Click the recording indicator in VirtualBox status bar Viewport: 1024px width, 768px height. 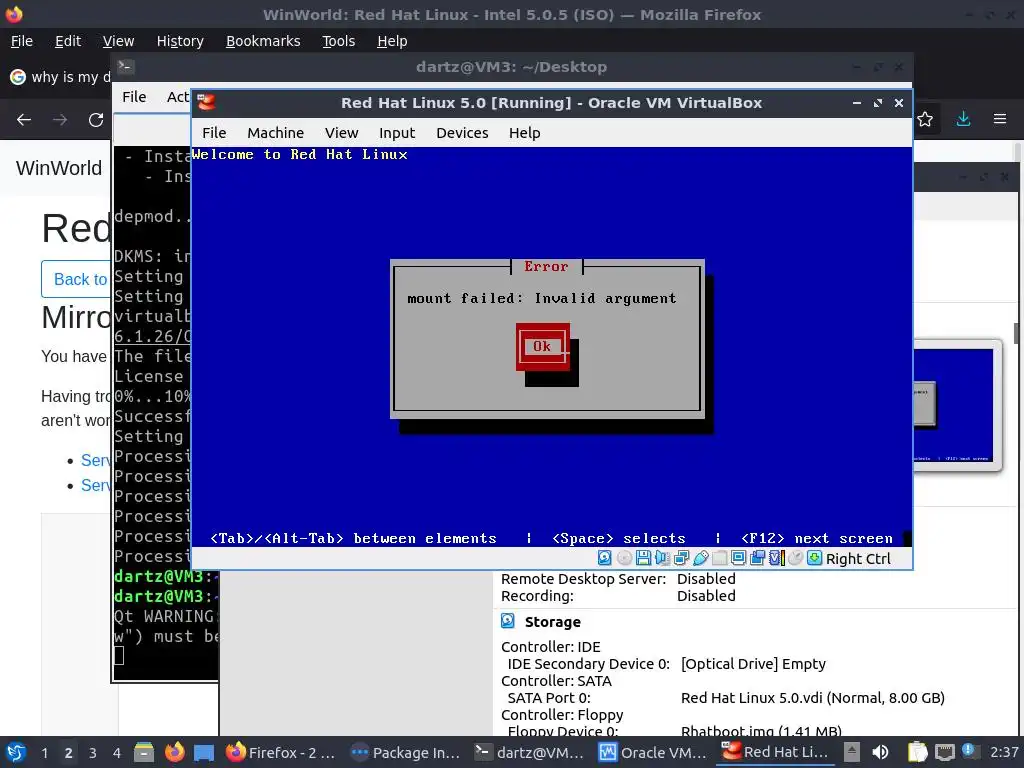pos(758,558)
